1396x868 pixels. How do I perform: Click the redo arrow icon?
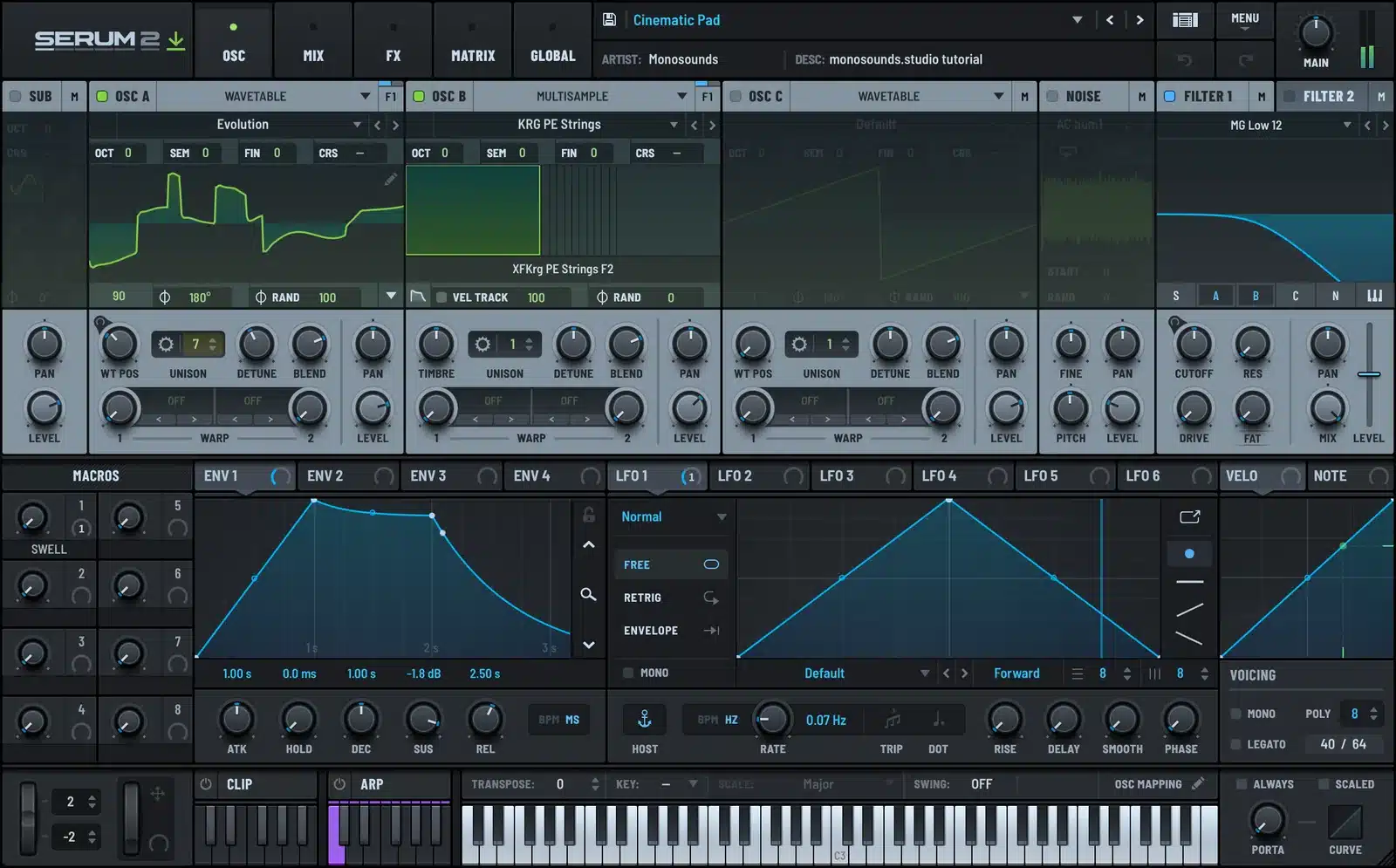pyautogui.click(x=1245, y=59)
